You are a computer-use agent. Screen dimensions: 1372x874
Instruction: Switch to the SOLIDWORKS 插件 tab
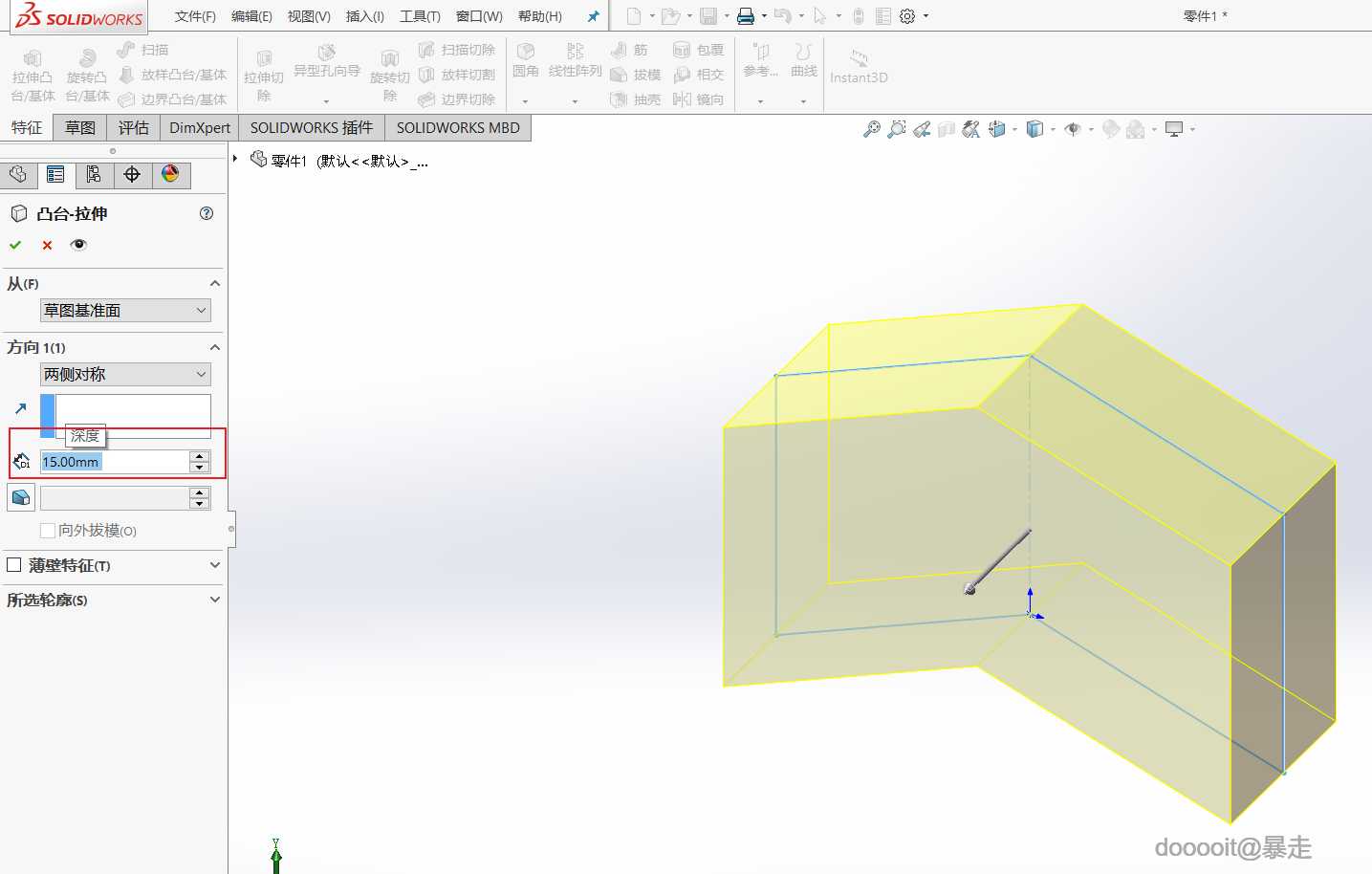point(312,127)
